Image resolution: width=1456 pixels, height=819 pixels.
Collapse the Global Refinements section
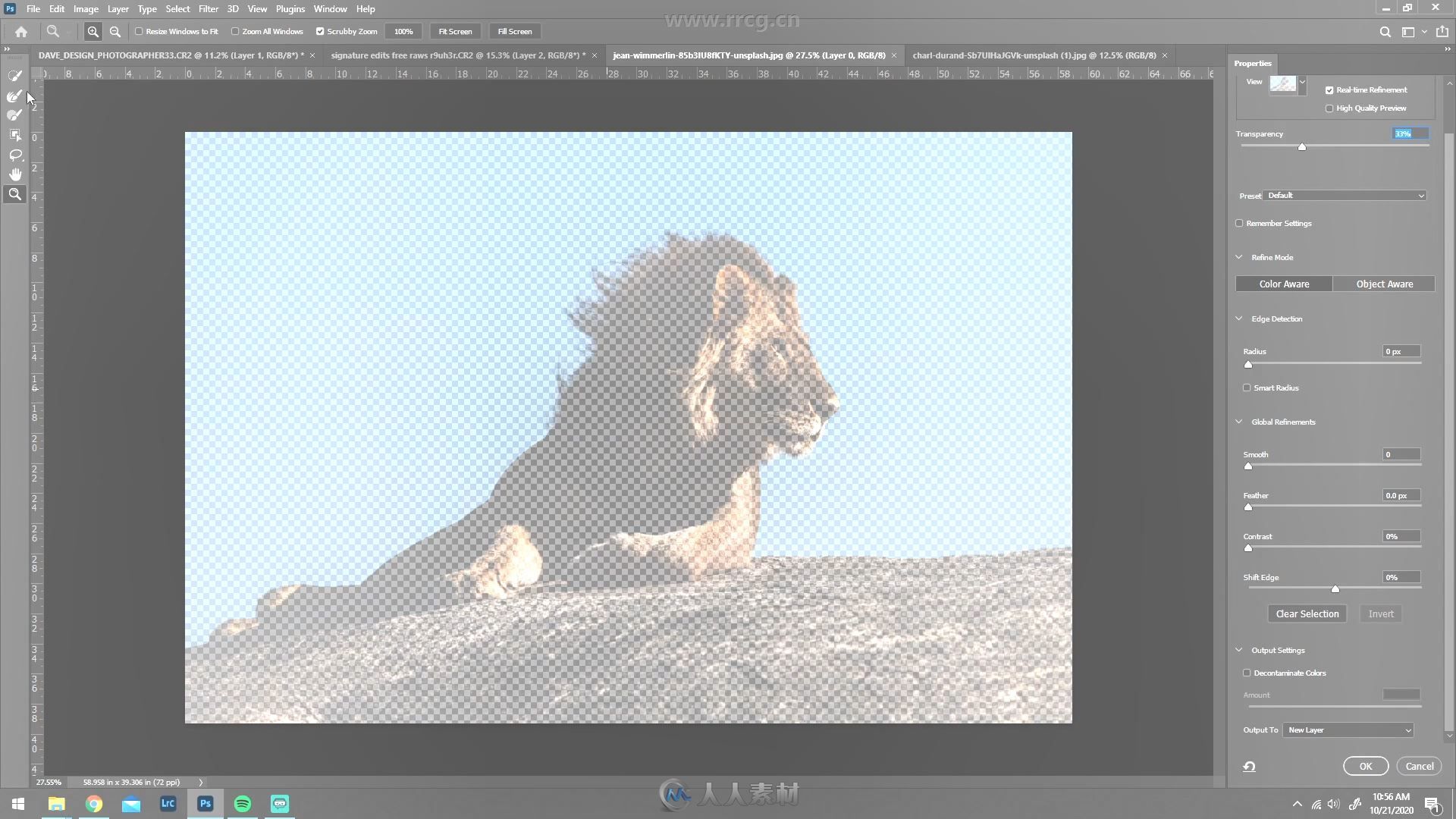(1239, 422)
